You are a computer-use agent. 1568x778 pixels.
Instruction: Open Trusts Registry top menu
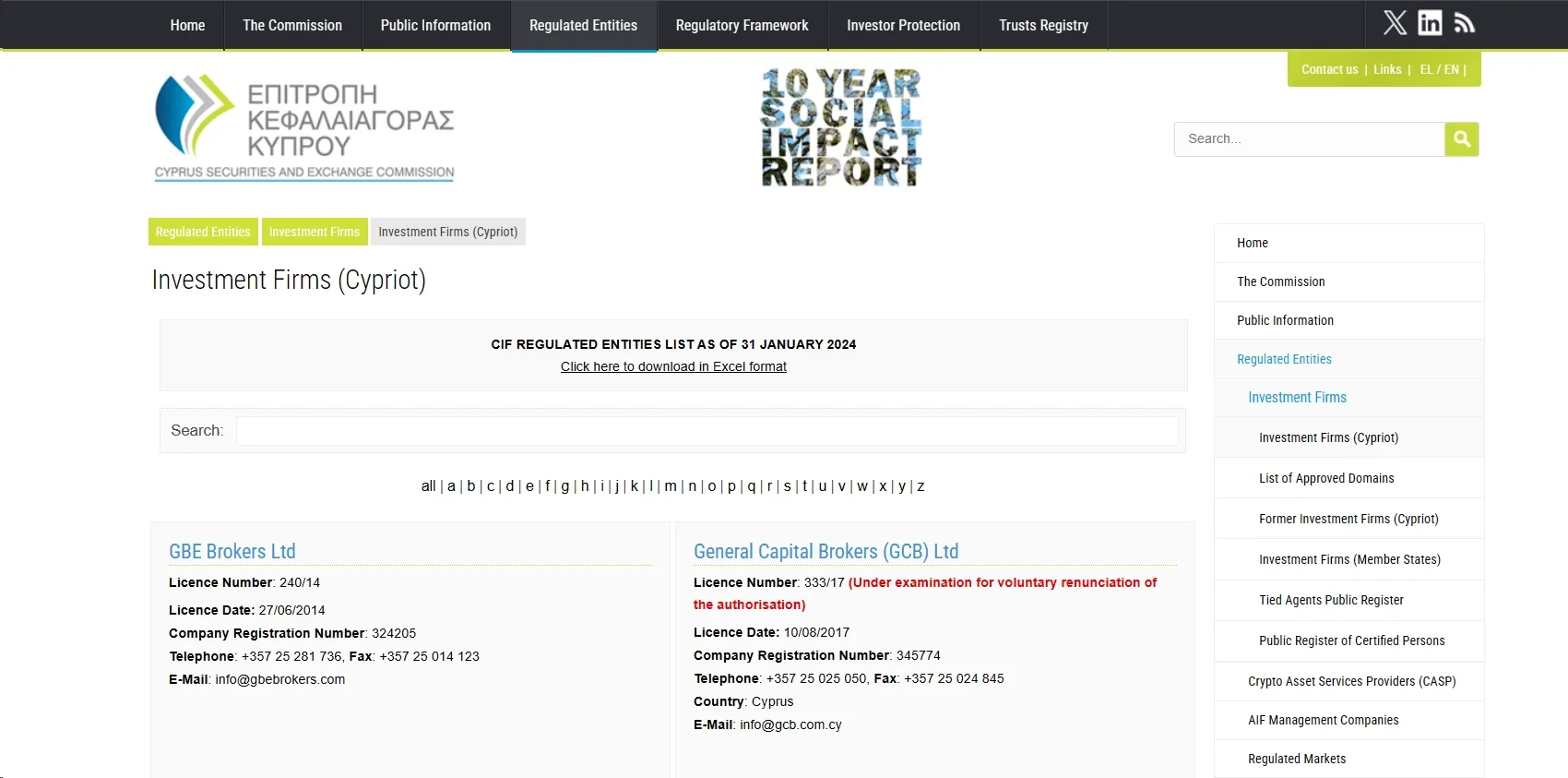tap(1043, 25)
